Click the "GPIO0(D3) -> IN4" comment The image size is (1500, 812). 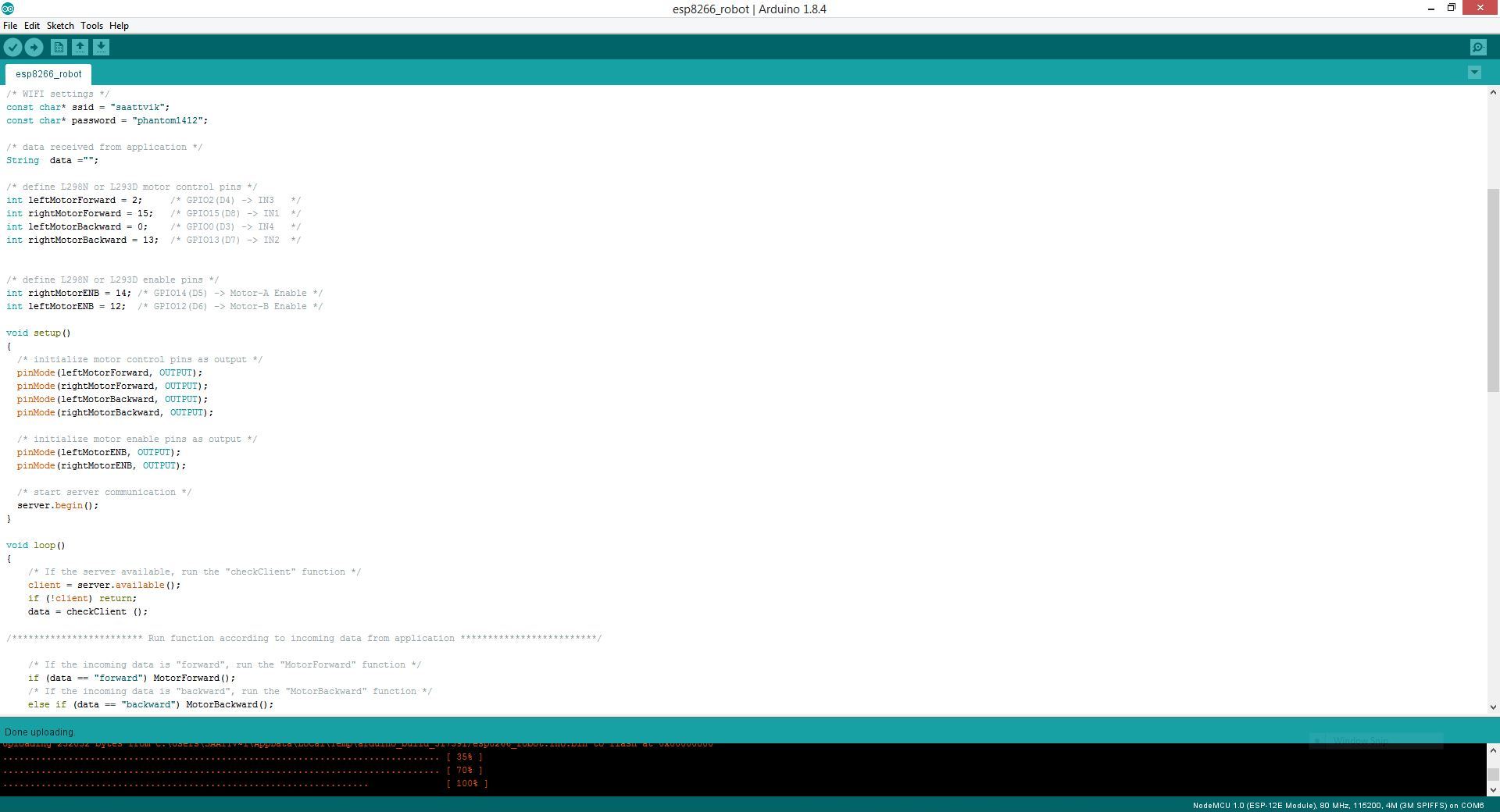point(235,226)
